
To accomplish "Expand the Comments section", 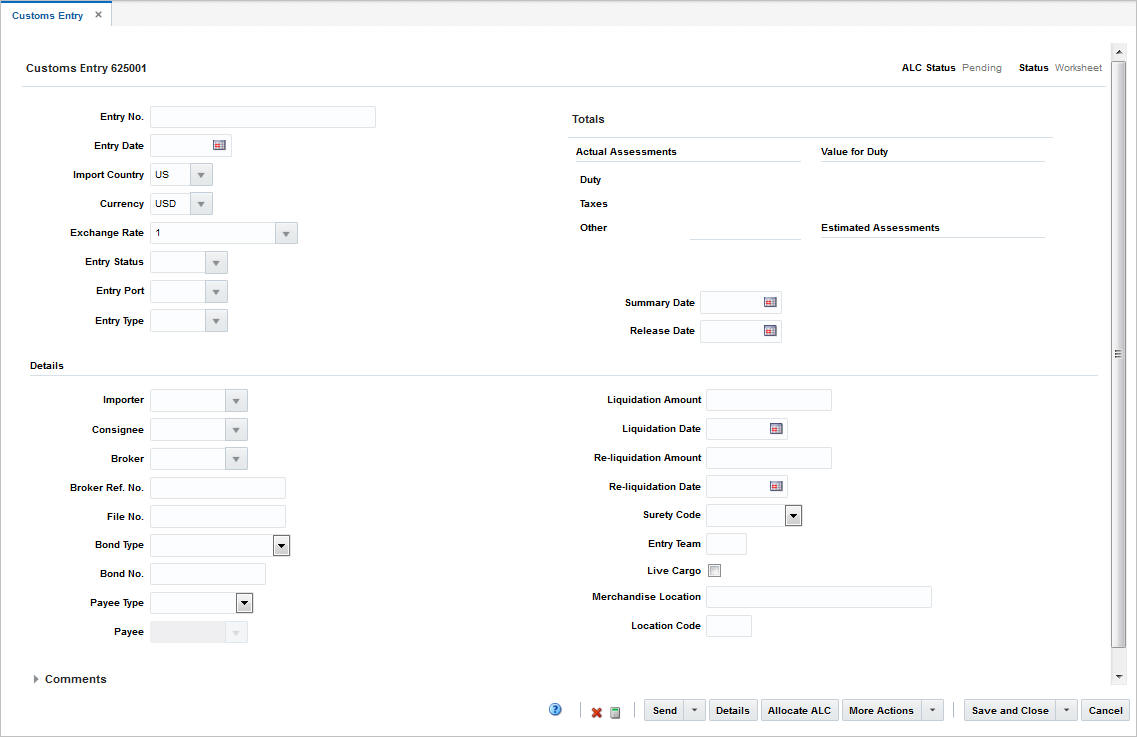I will pos(36,679).
